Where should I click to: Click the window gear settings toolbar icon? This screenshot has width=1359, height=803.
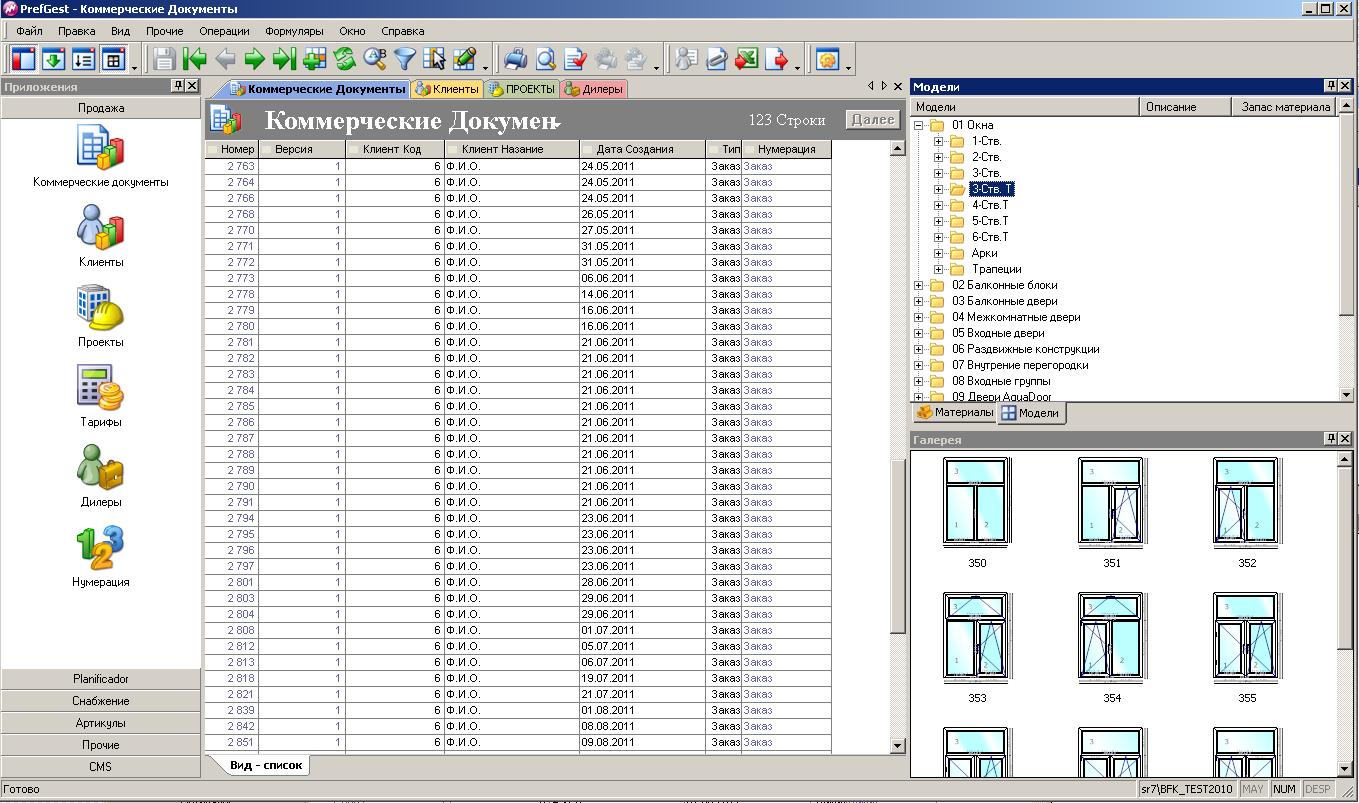[x=827, y=59]
